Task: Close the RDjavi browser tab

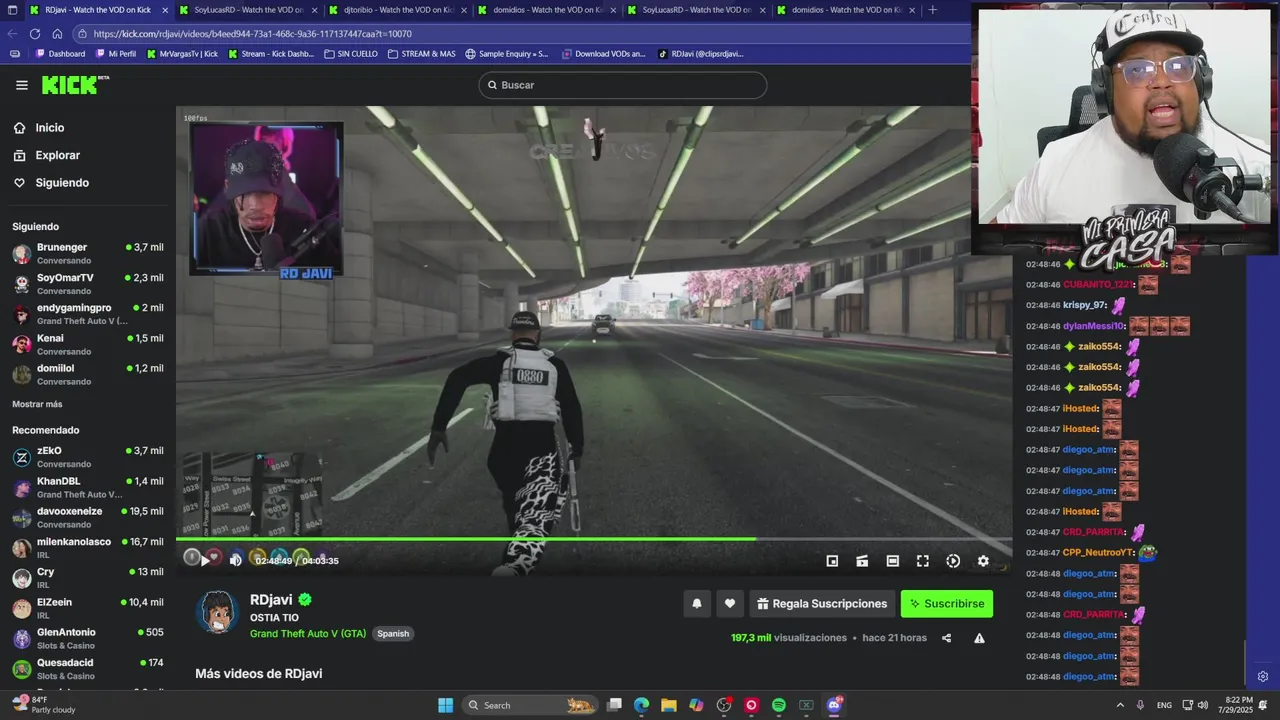Action: (165, 10)
